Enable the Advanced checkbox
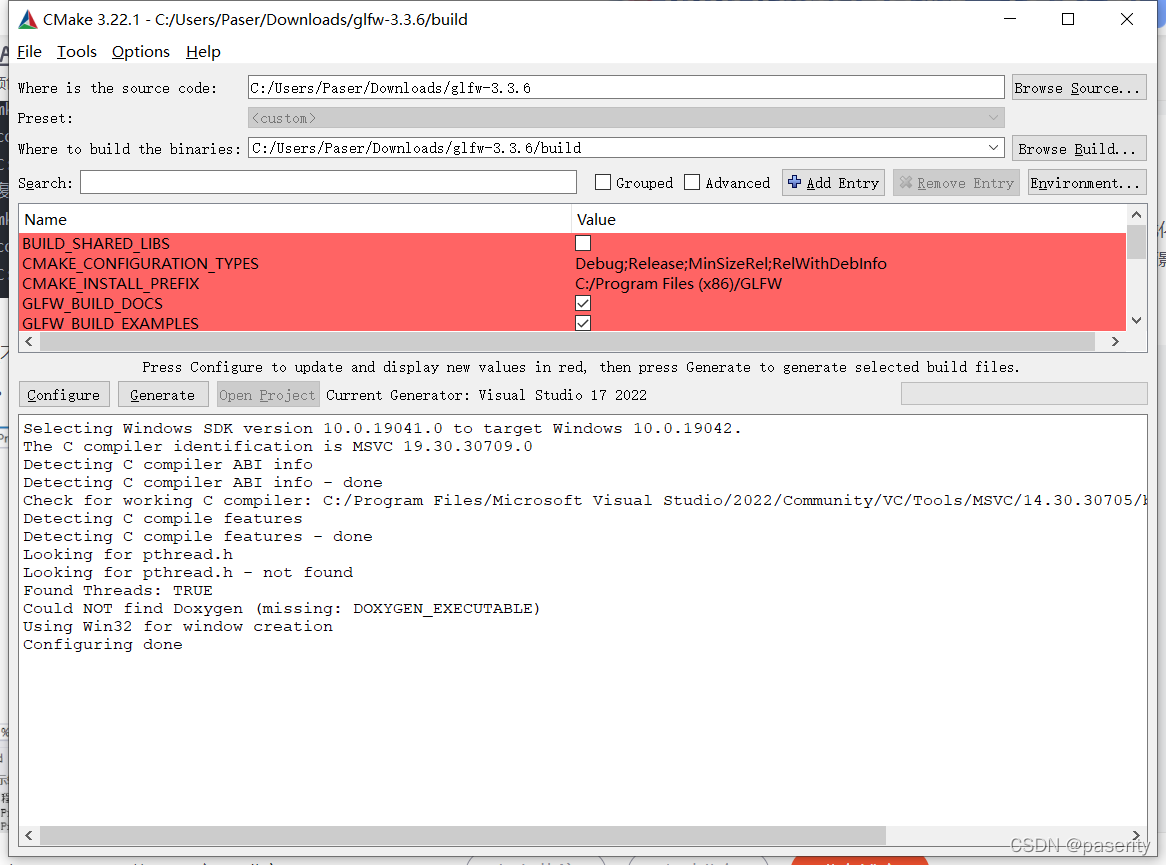Image resolution: width=1166 pixels, height=865 pixels. [x=692, y=183]
